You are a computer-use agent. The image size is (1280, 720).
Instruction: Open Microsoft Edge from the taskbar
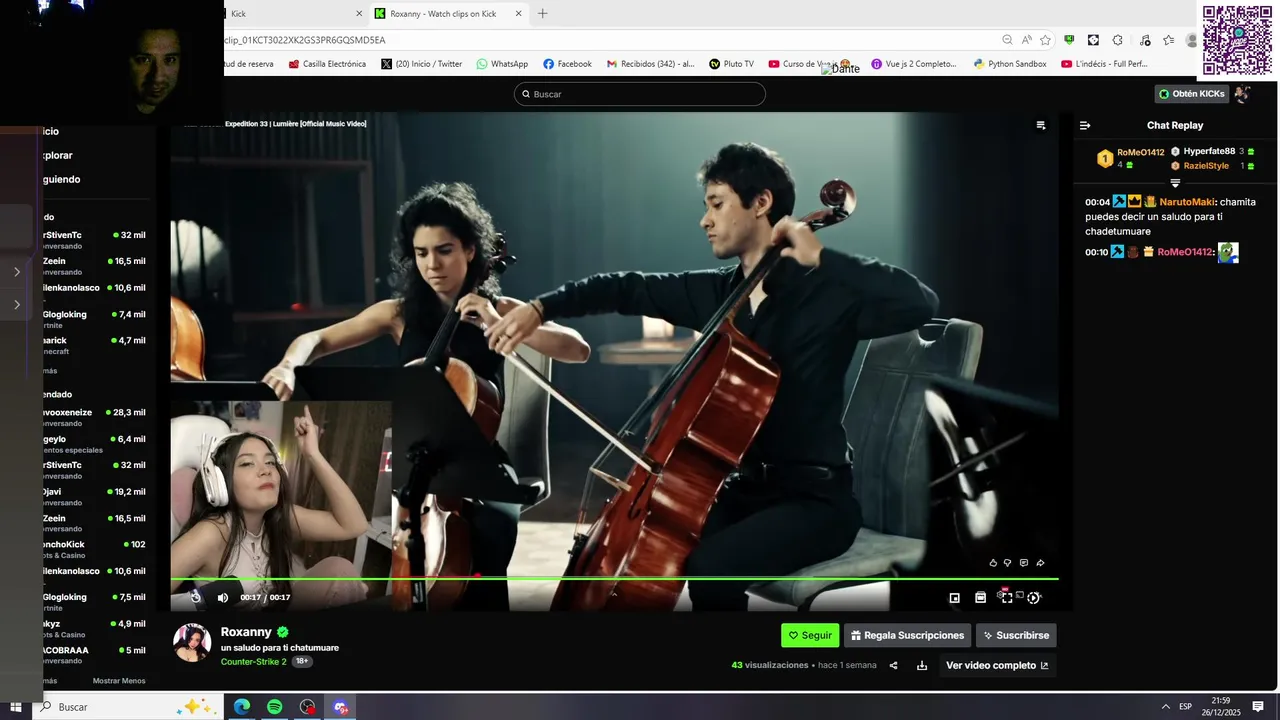point(242,707)
